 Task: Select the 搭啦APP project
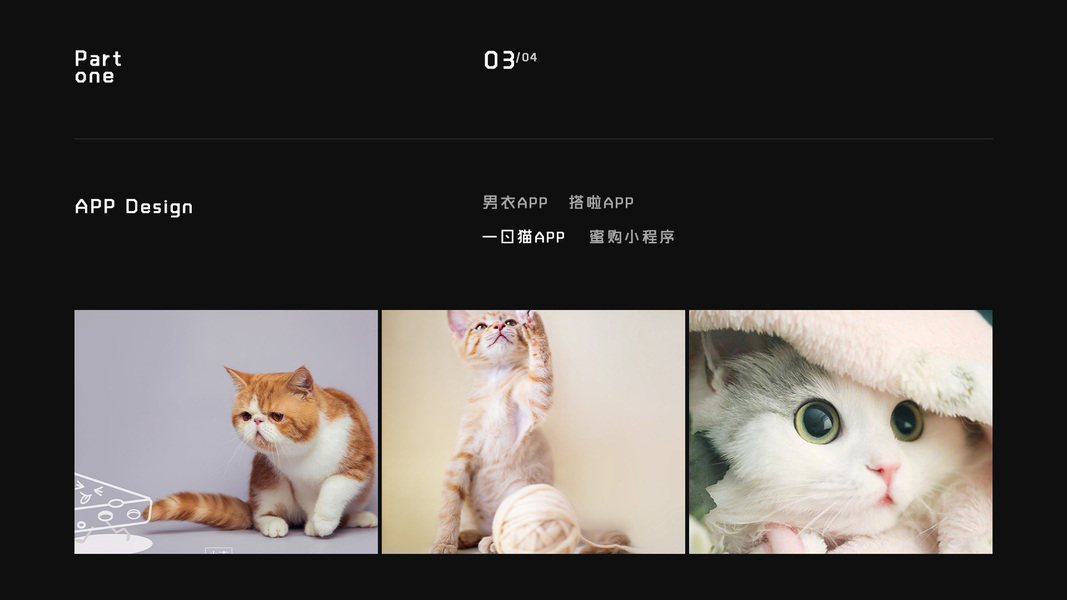point(602,203)
